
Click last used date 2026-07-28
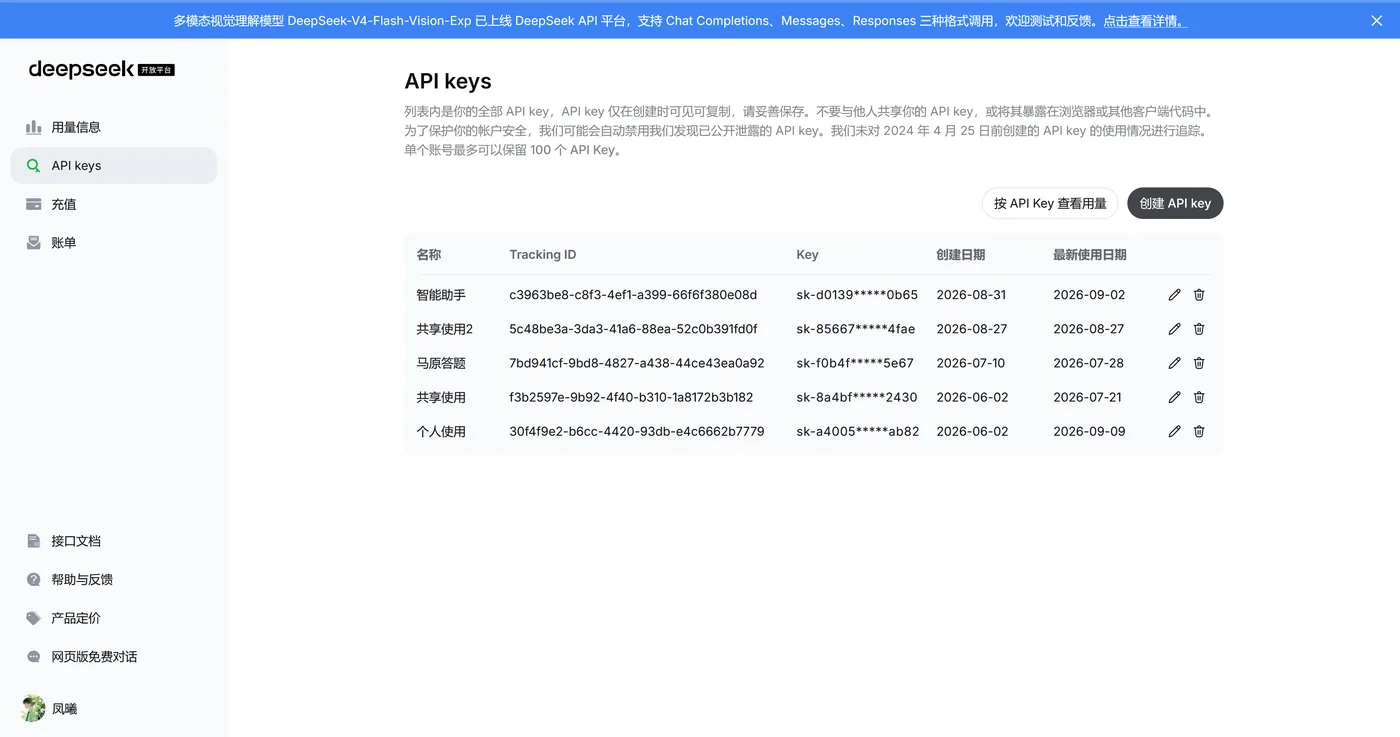1088,363
